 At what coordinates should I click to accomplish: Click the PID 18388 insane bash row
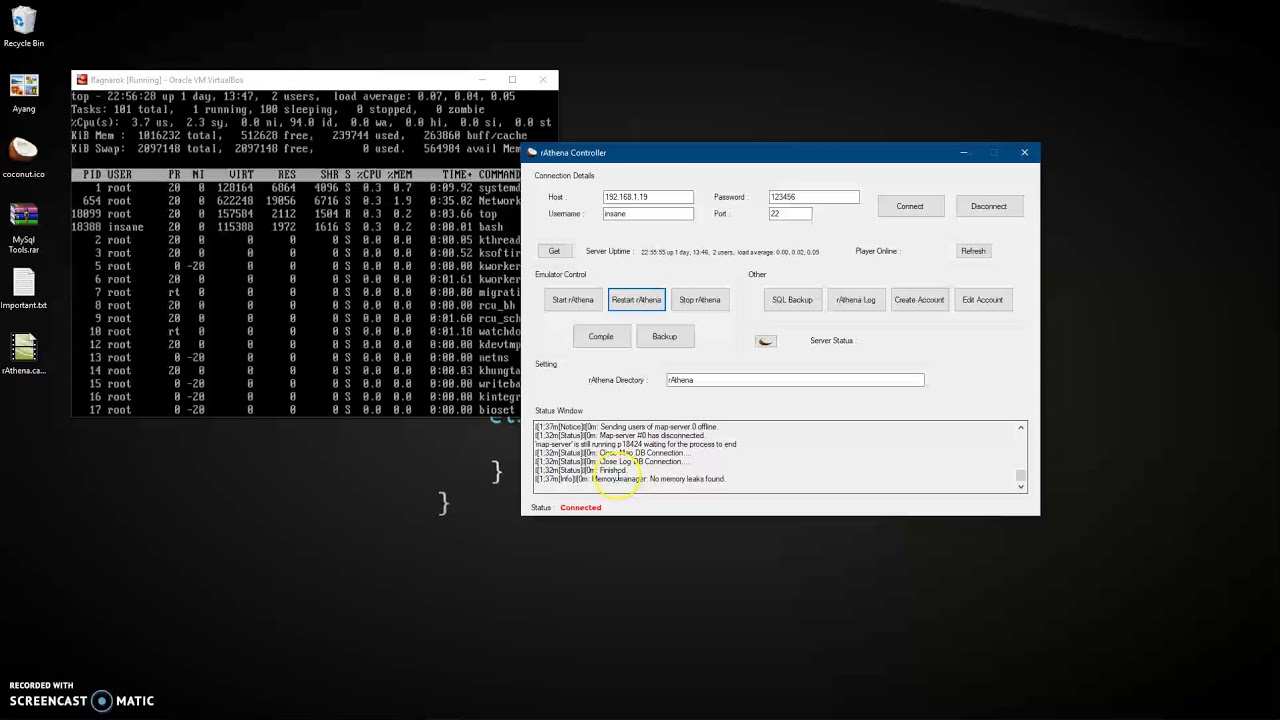(x=295, y=227)
